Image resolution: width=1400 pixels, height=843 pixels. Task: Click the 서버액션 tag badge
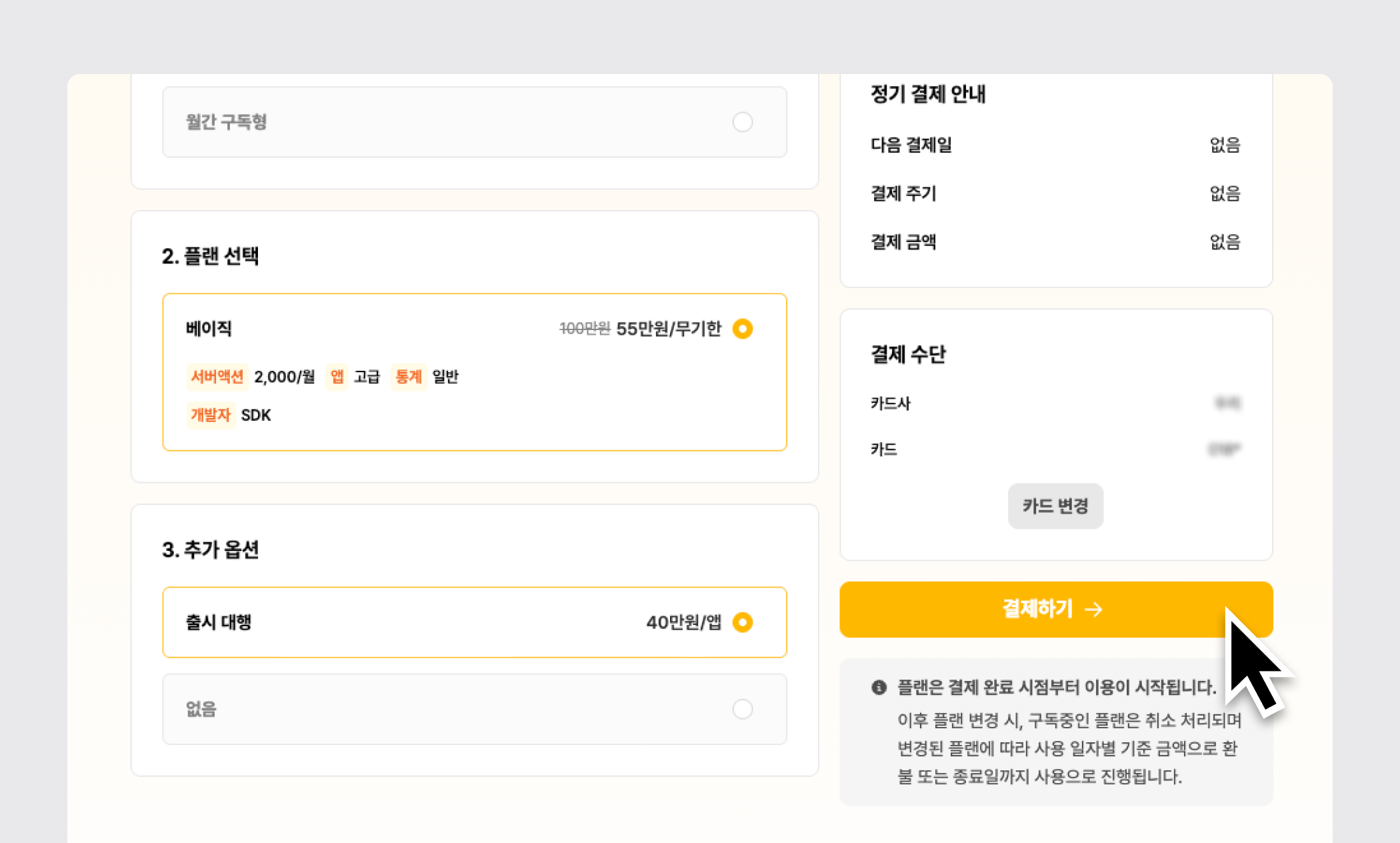click(217, 377)
